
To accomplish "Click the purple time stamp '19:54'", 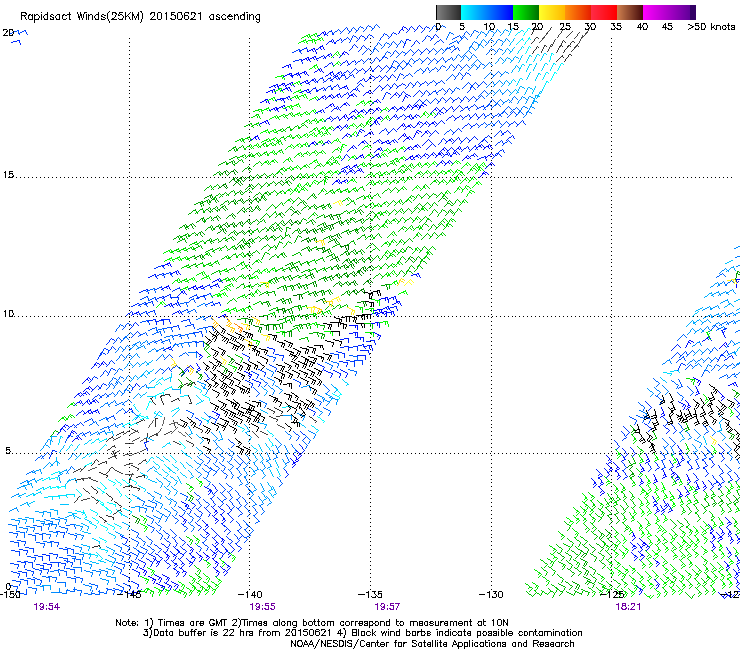I will [47, 607].
